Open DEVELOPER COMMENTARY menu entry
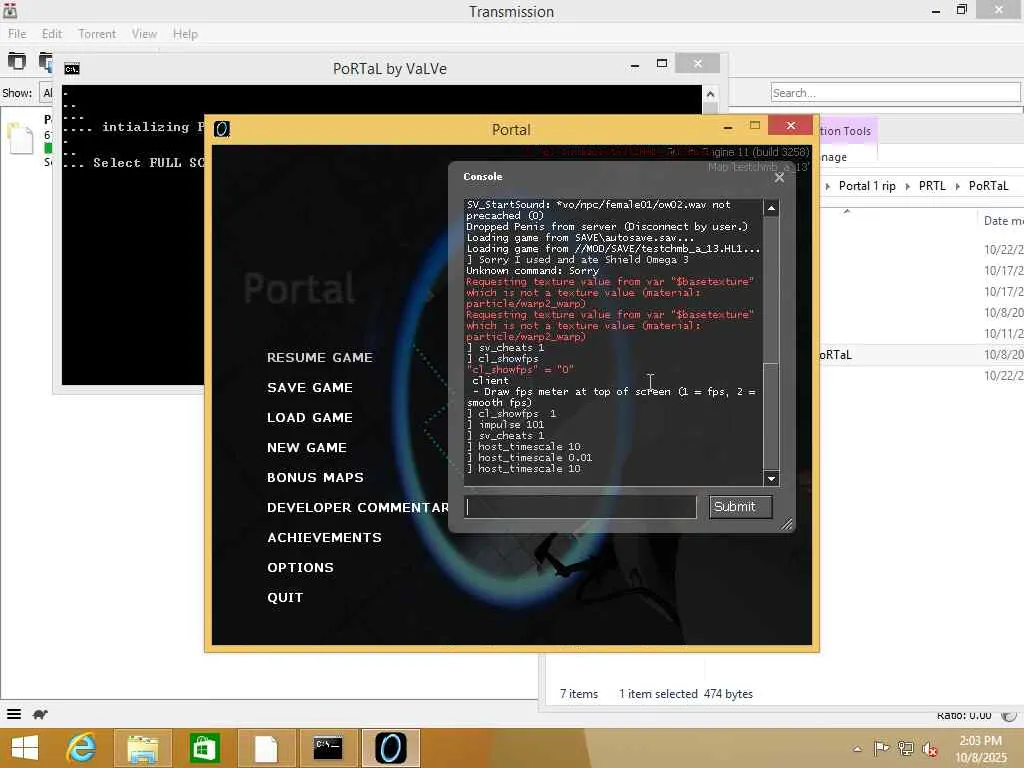The width and height of the screenshot is (1024, 768). point(357,507)
